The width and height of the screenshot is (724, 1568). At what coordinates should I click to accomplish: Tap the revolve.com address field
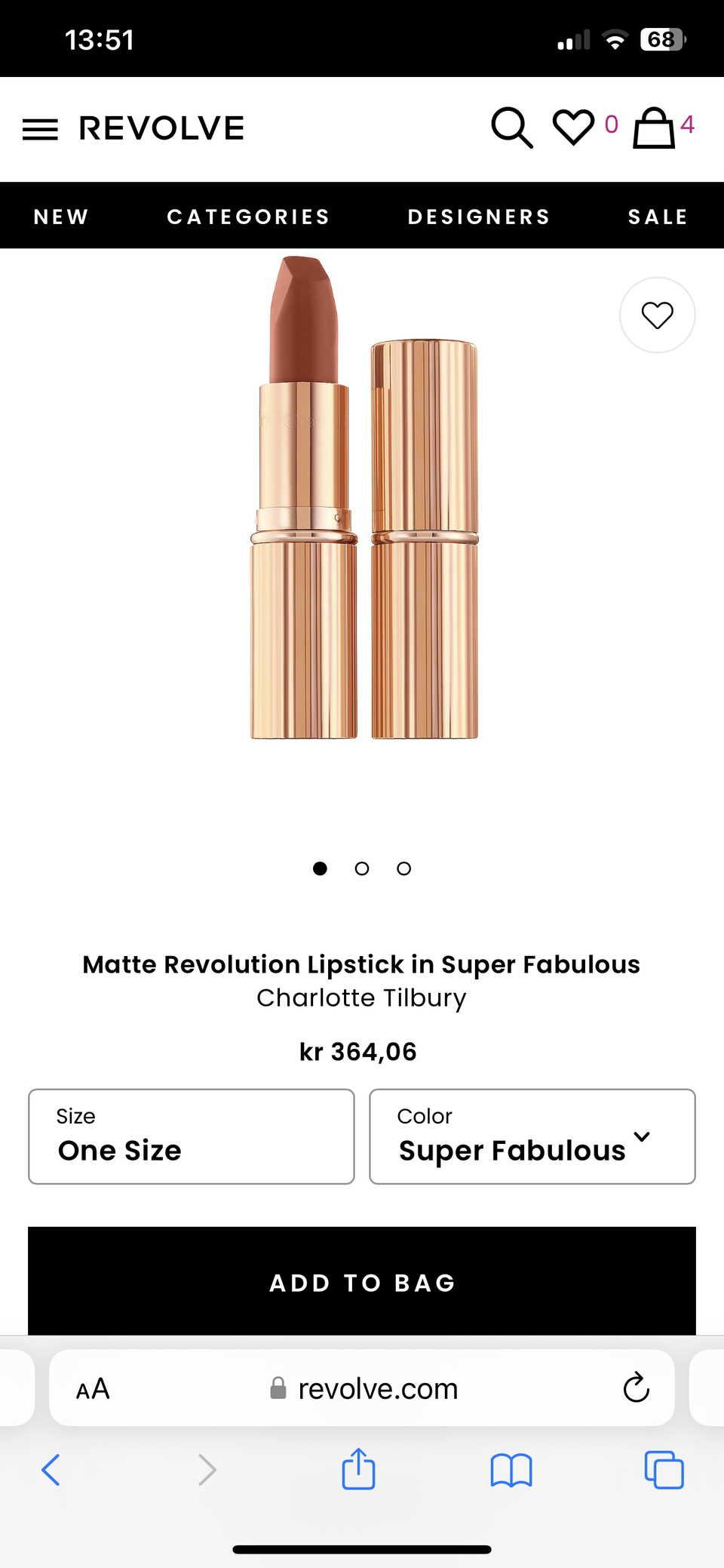(x=377, y=1388)
